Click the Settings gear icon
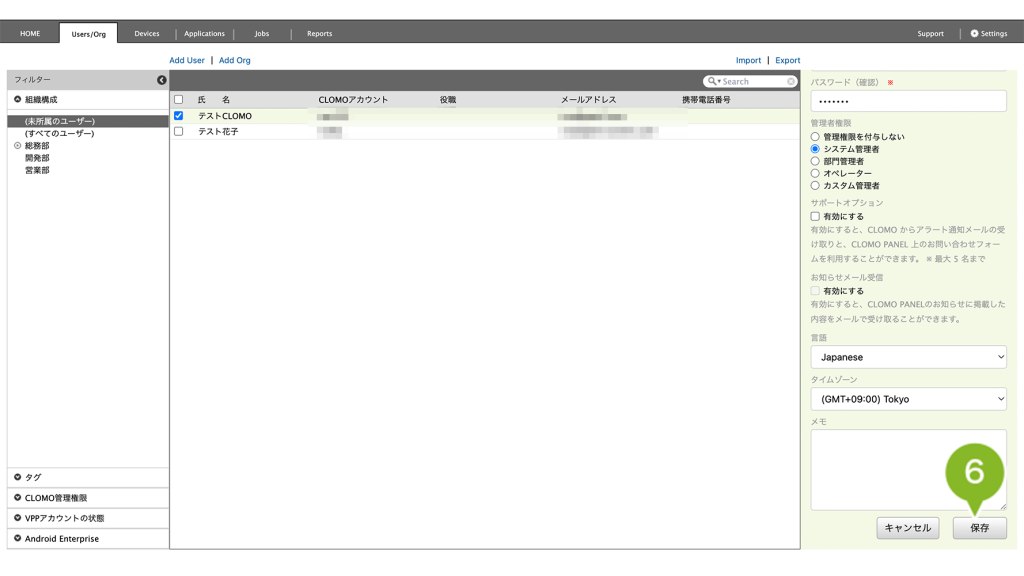 [975, 33]
